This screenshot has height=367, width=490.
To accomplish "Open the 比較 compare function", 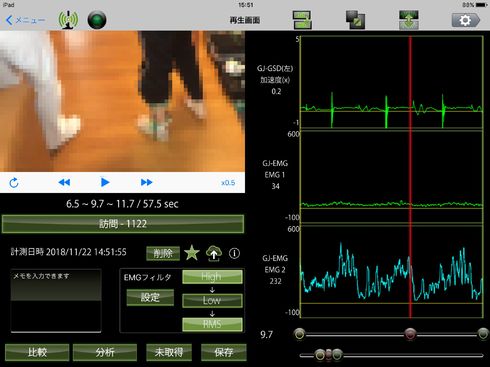I will (x=37, y=352).
